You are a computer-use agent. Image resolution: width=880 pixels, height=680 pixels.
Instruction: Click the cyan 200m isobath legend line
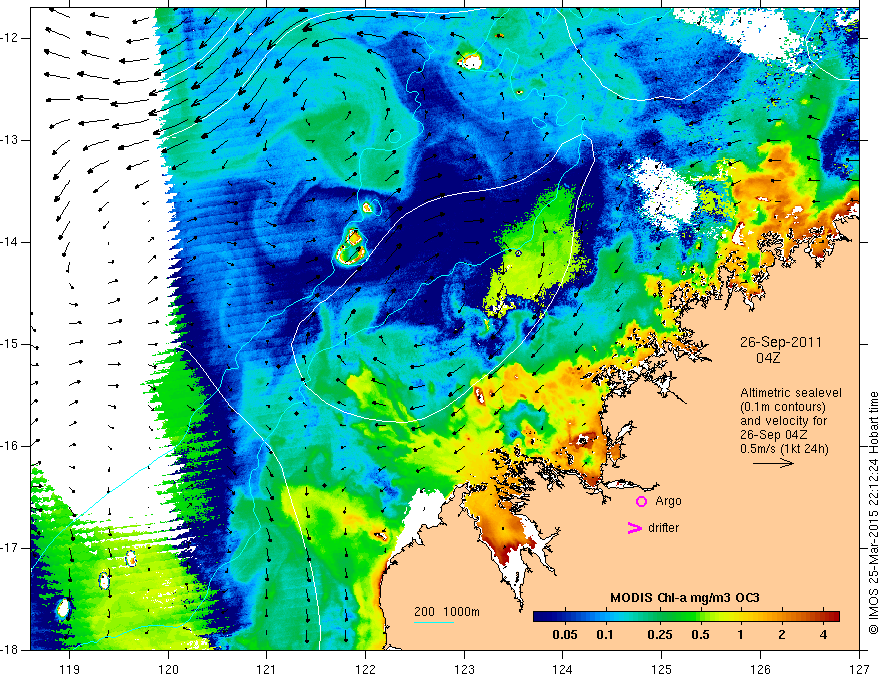tap(434, 622)
